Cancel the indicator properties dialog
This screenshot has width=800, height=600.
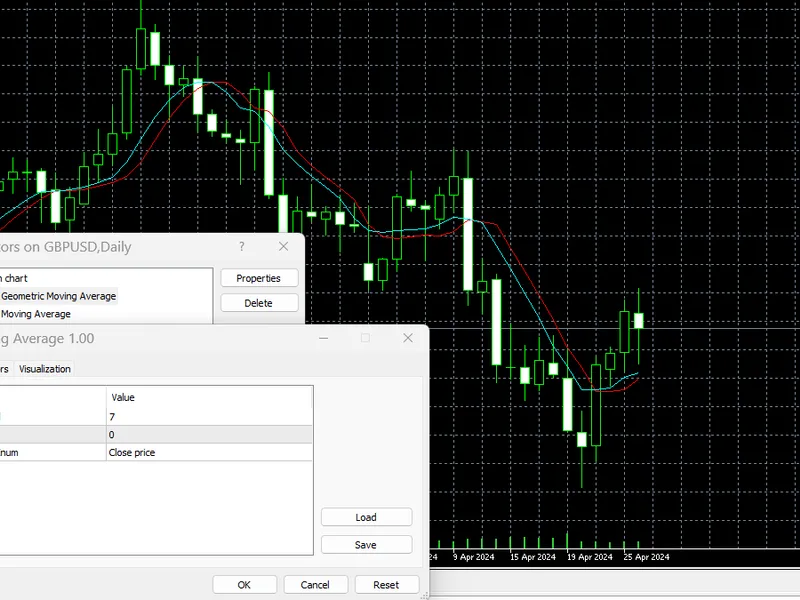click(315, 585)
